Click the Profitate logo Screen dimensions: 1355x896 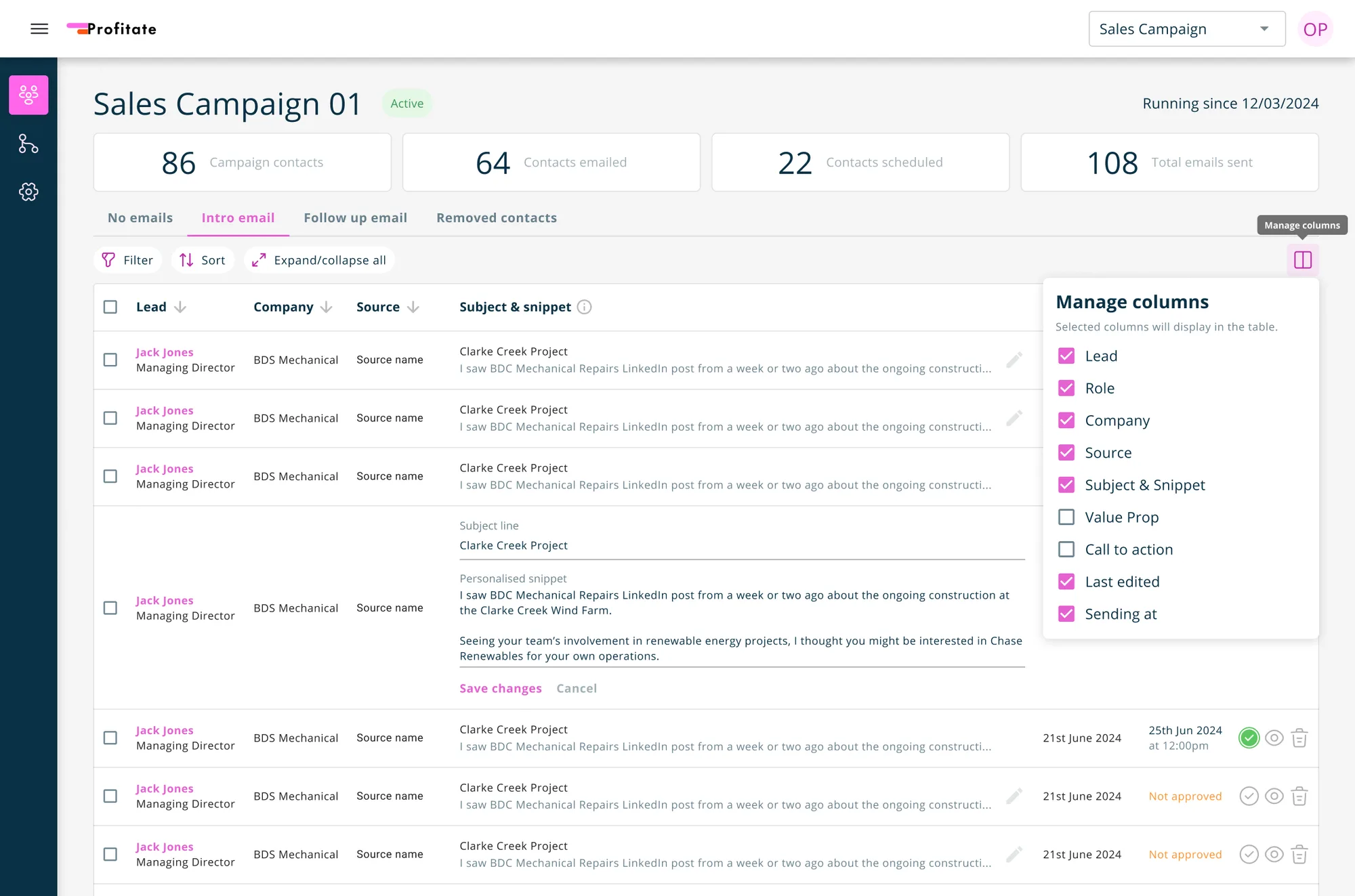point(112,28)
